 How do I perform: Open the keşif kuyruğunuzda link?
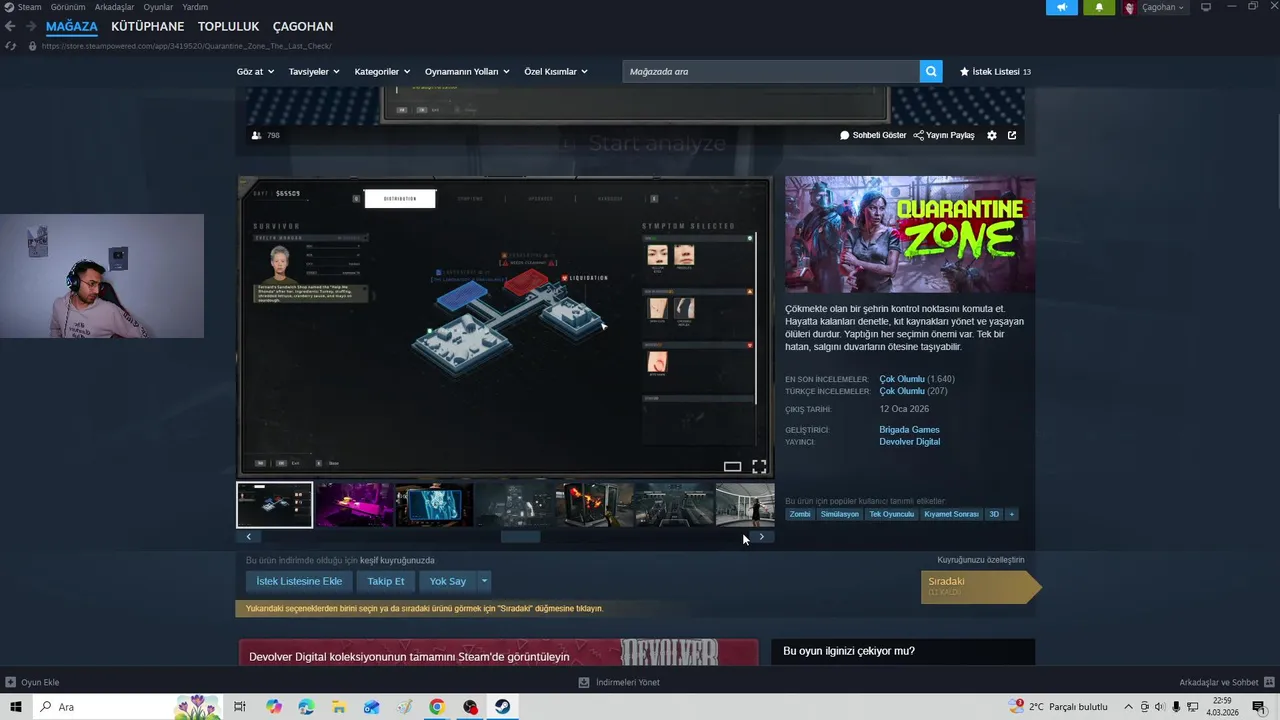coord(397,560)
